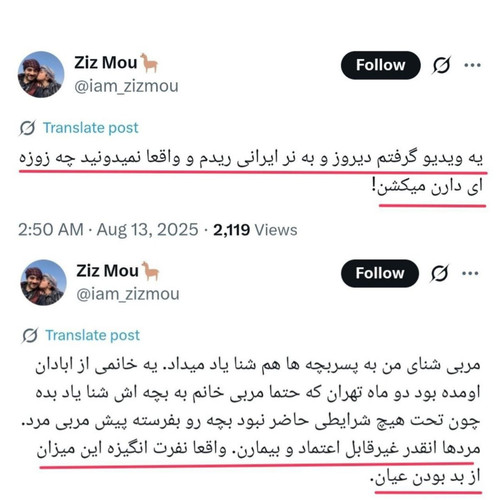Click the Grok icon on first post
Screen dimensions: 500x500
(x=441, y=65)
